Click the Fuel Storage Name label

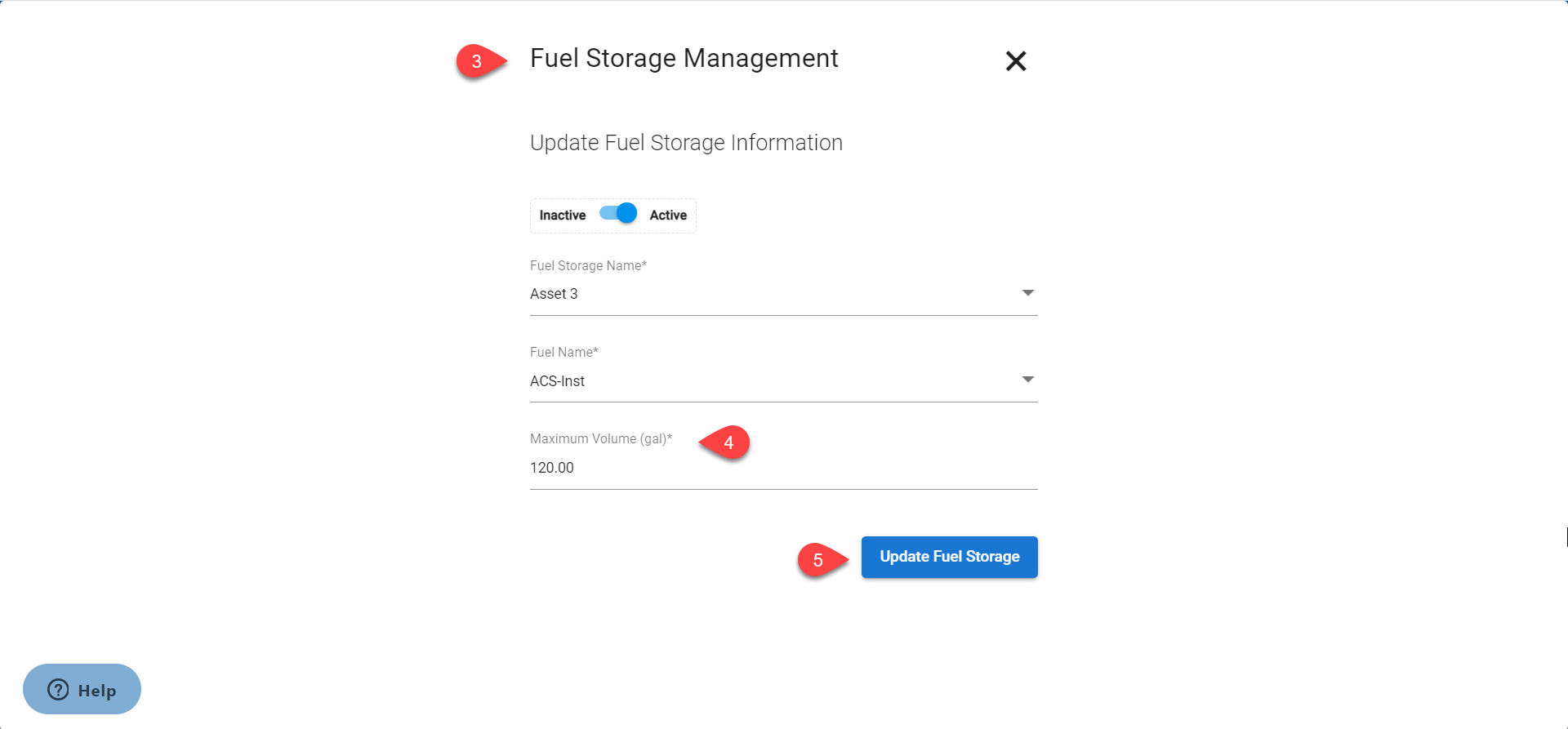tap(588, 266)
